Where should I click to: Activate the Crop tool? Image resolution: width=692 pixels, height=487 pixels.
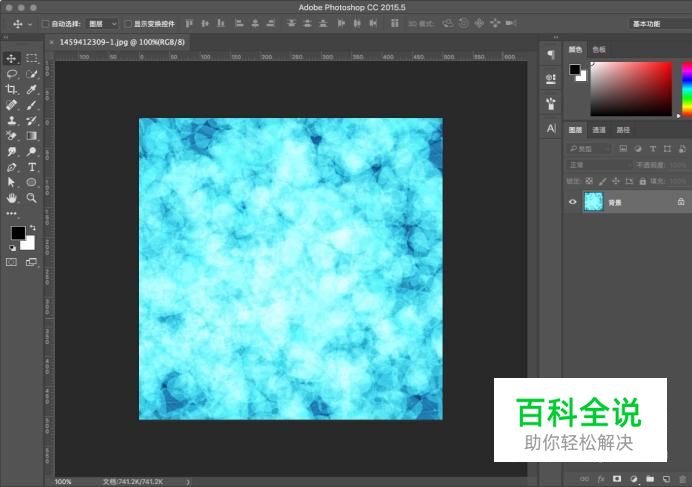point(12,89)
